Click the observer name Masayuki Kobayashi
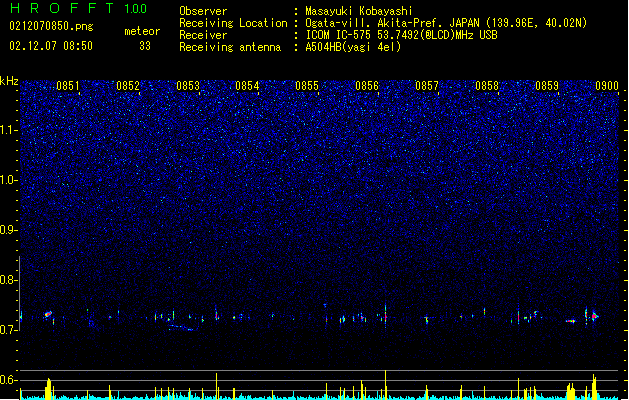This screenshot has width=629, height=400. pyautogui.click(x=359, y=11)
